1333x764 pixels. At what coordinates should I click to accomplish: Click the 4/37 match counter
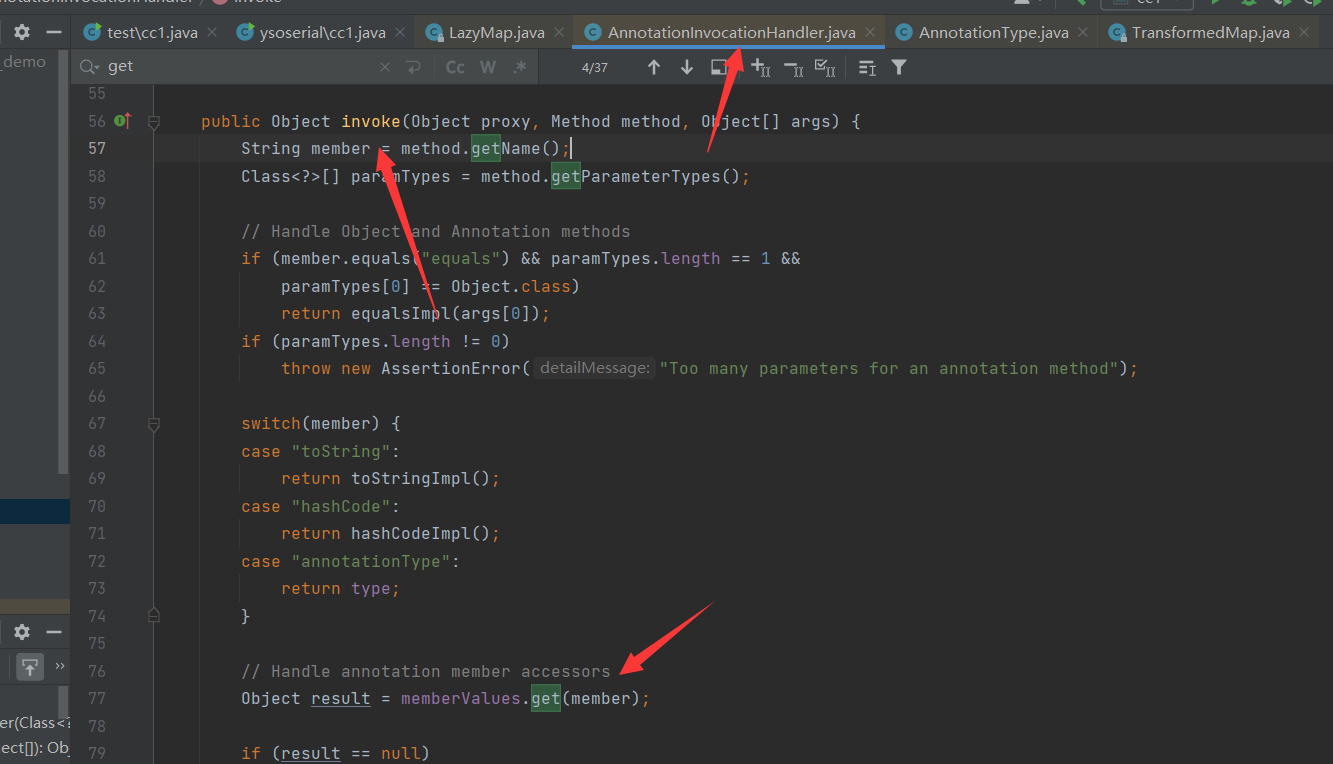click(594, 67)
